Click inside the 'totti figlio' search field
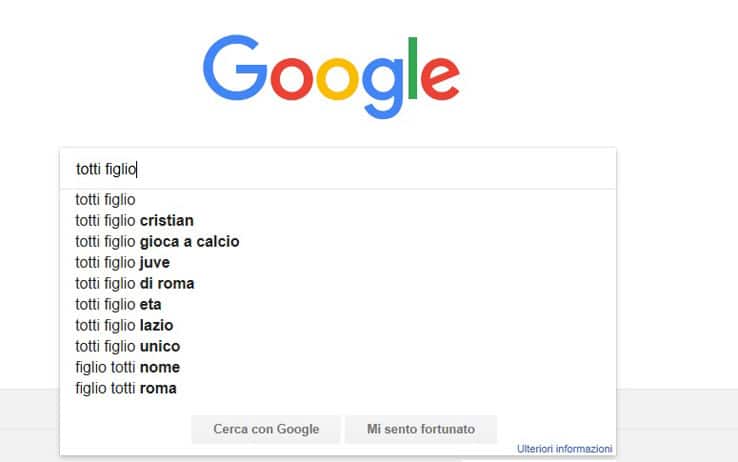The width and height of the screenshot is (738, 462). (338, 169)
